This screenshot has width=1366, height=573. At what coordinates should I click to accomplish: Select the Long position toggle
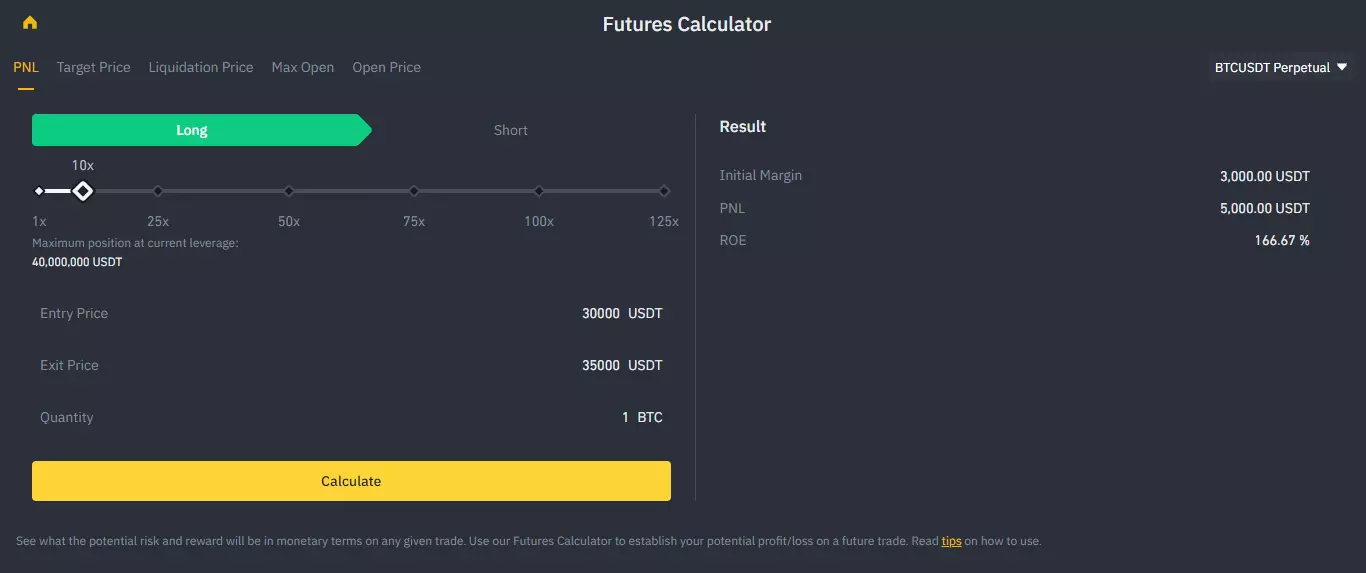point(192,130)
